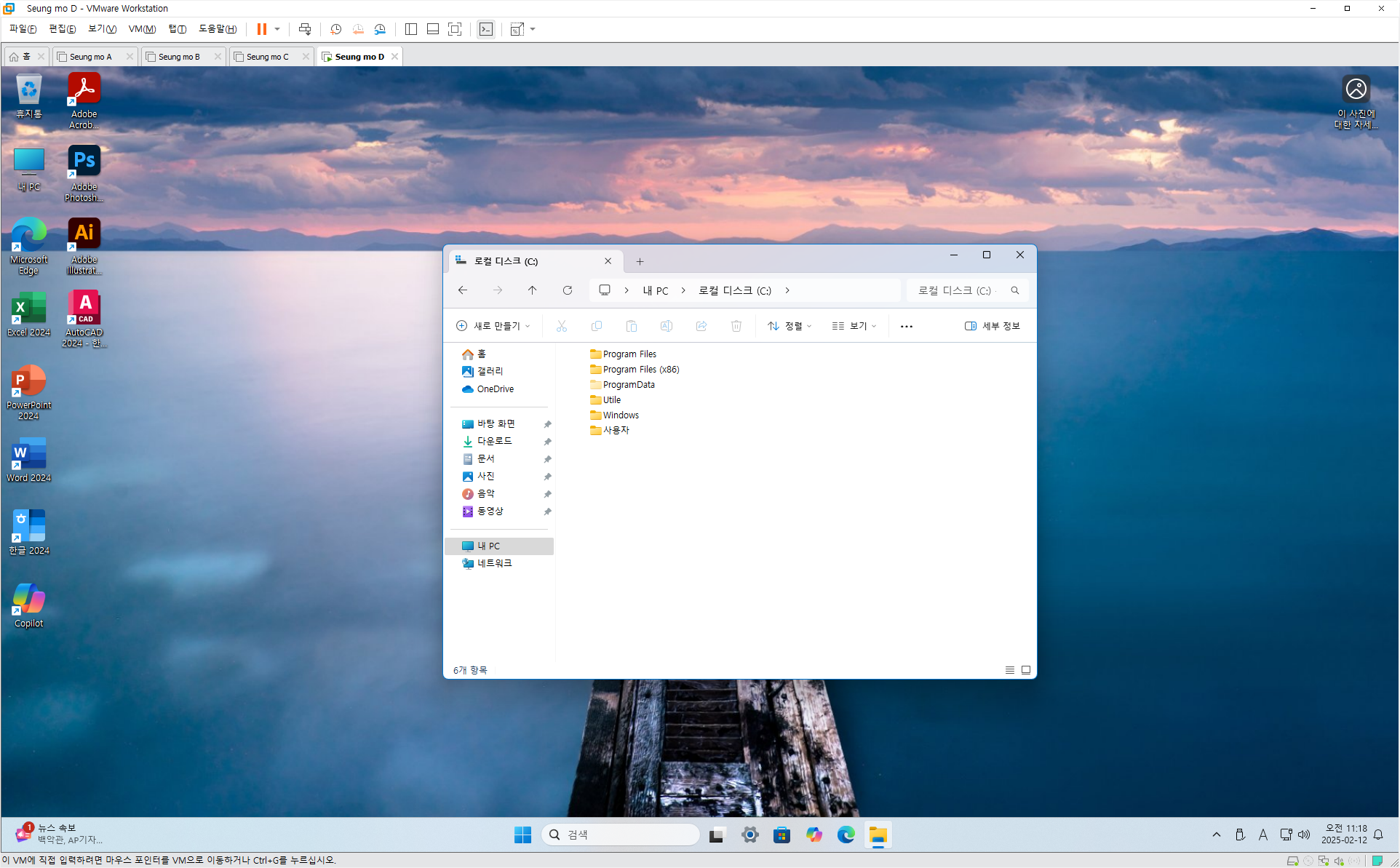Select 다운로드 in the navigation pane
Image resolution: width=1400 pixels, height=868 pixels.
(494, 441)
